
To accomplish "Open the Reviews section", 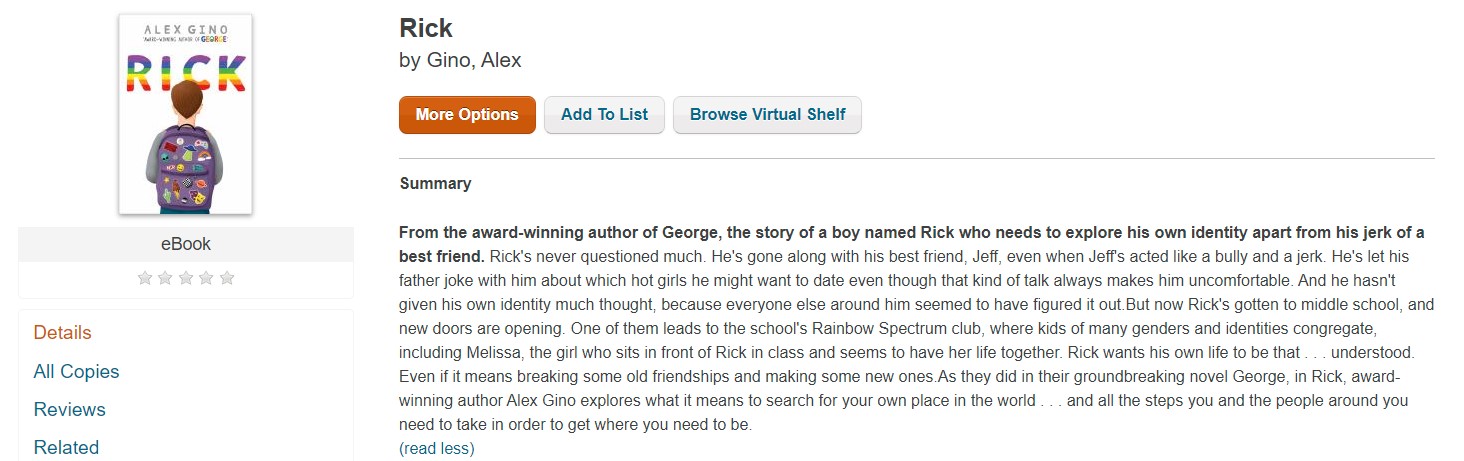I will coord(69,409).
